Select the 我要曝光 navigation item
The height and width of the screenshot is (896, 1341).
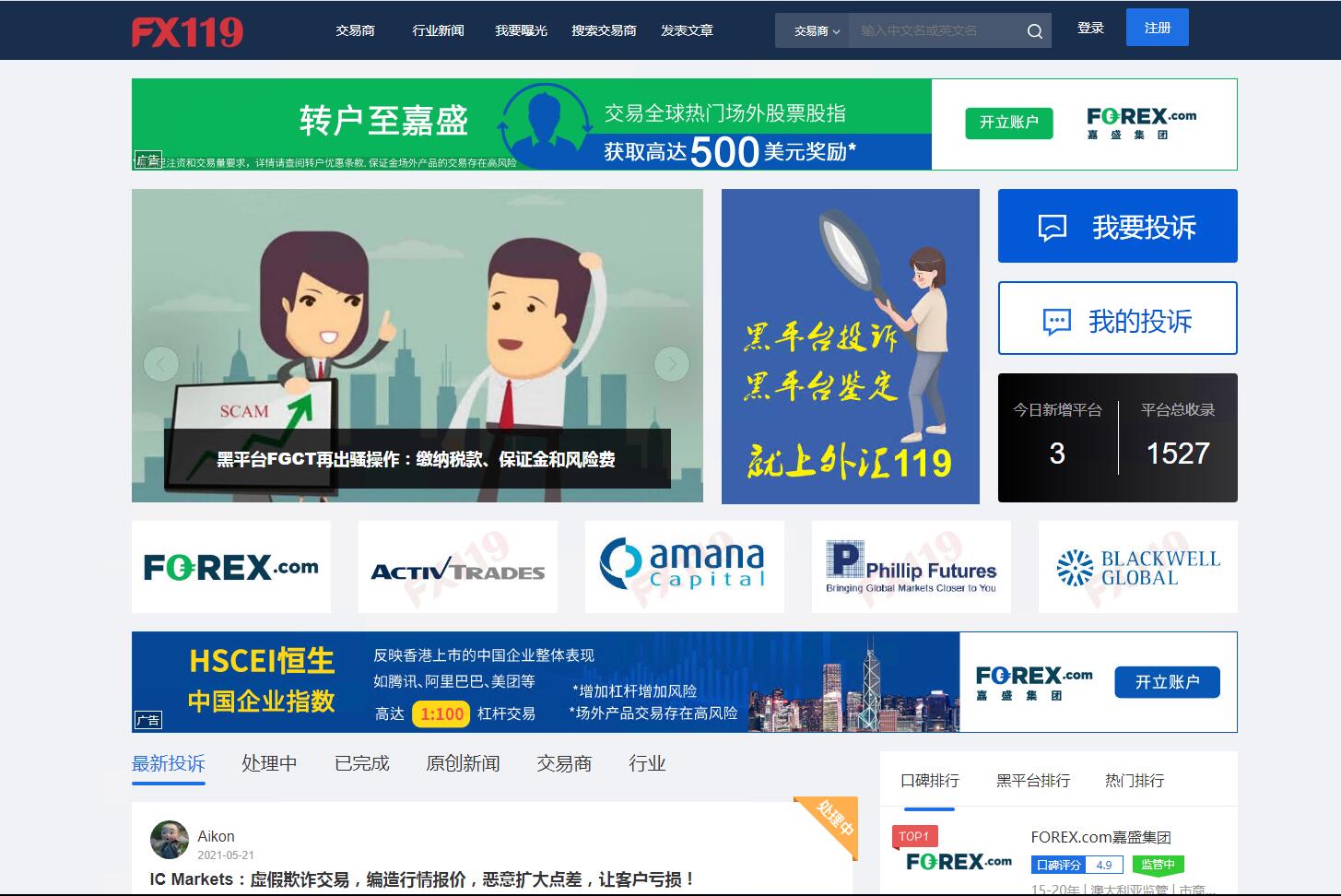point(521,30)
